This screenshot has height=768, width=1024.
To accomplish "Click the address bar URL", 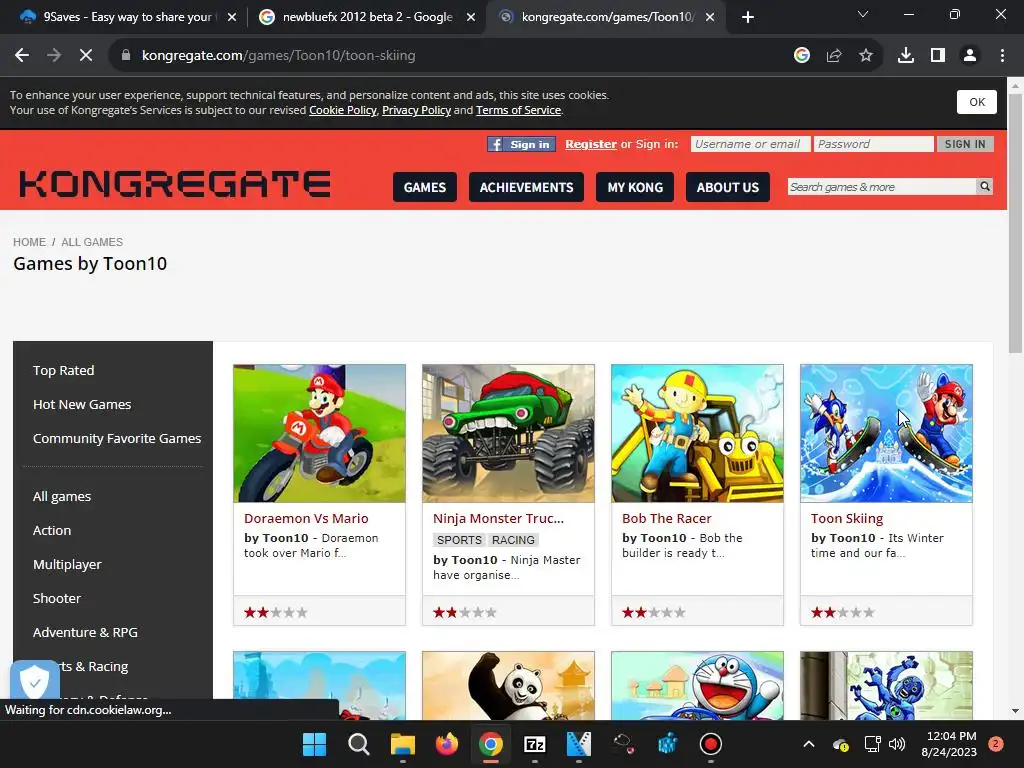I will coord(278,56).
